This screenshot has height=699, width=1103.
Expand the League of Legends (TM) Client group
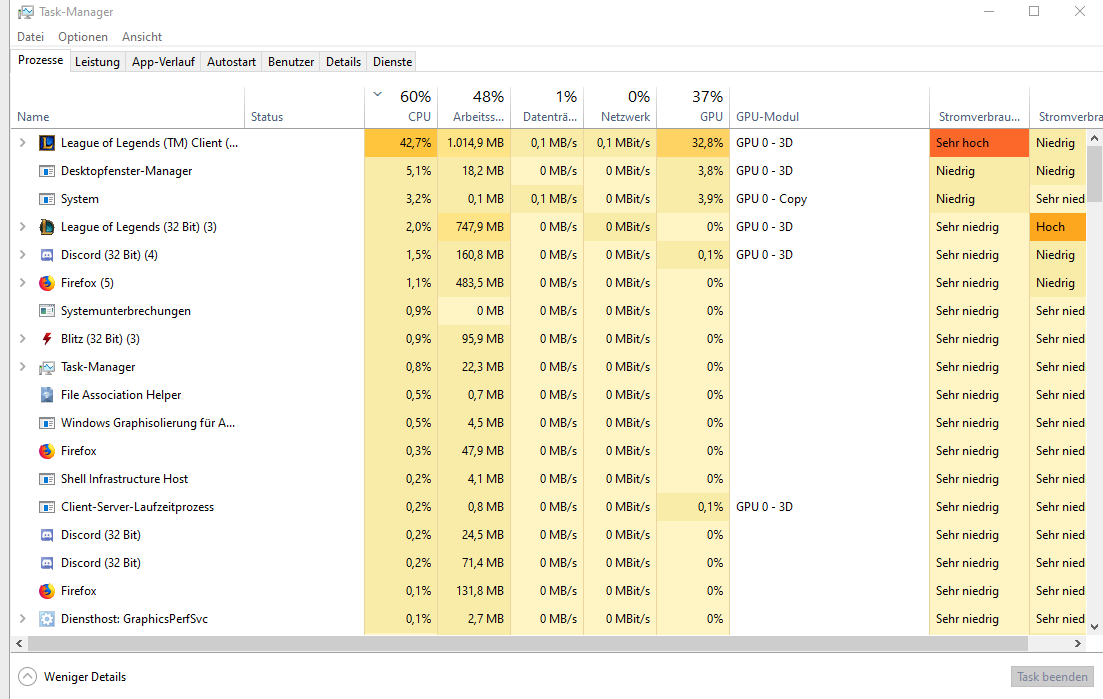coord(23,143)
